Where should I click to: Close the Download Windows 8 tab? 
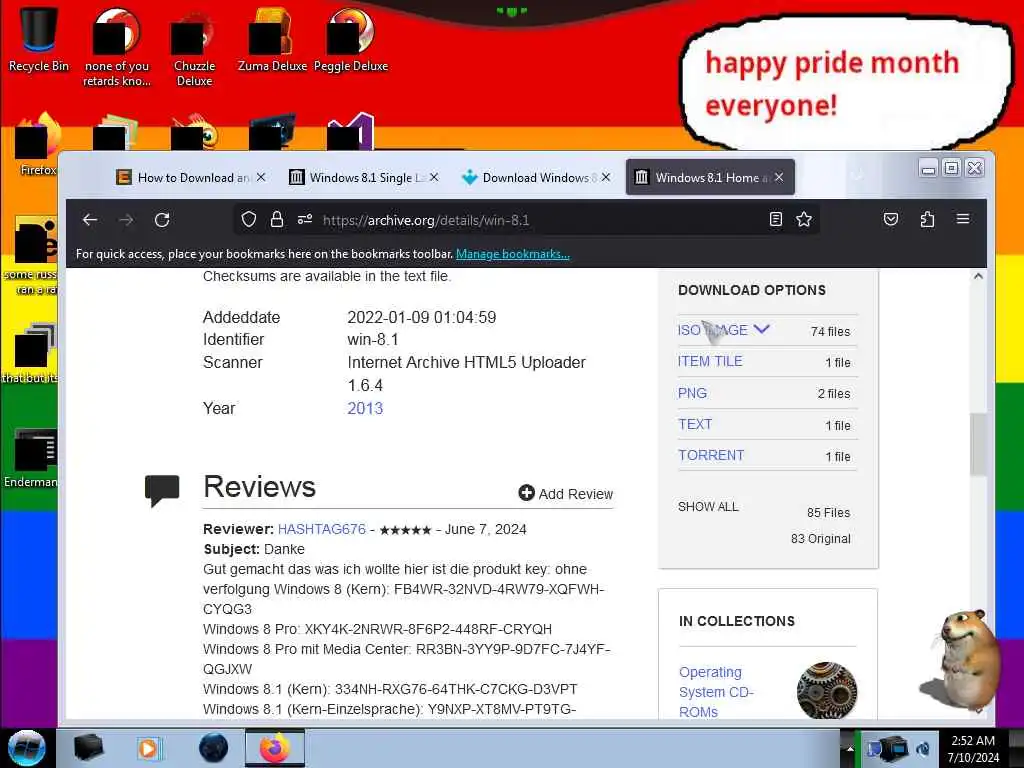(x=606, y=178)
